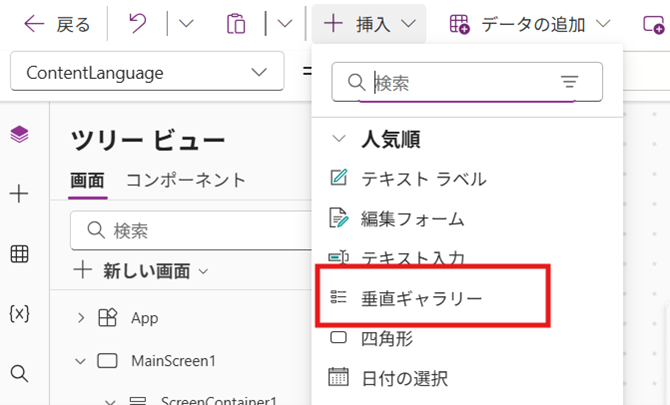Click the 戻る back button
This screenshot has width=670, height=405.
(57, 23)
